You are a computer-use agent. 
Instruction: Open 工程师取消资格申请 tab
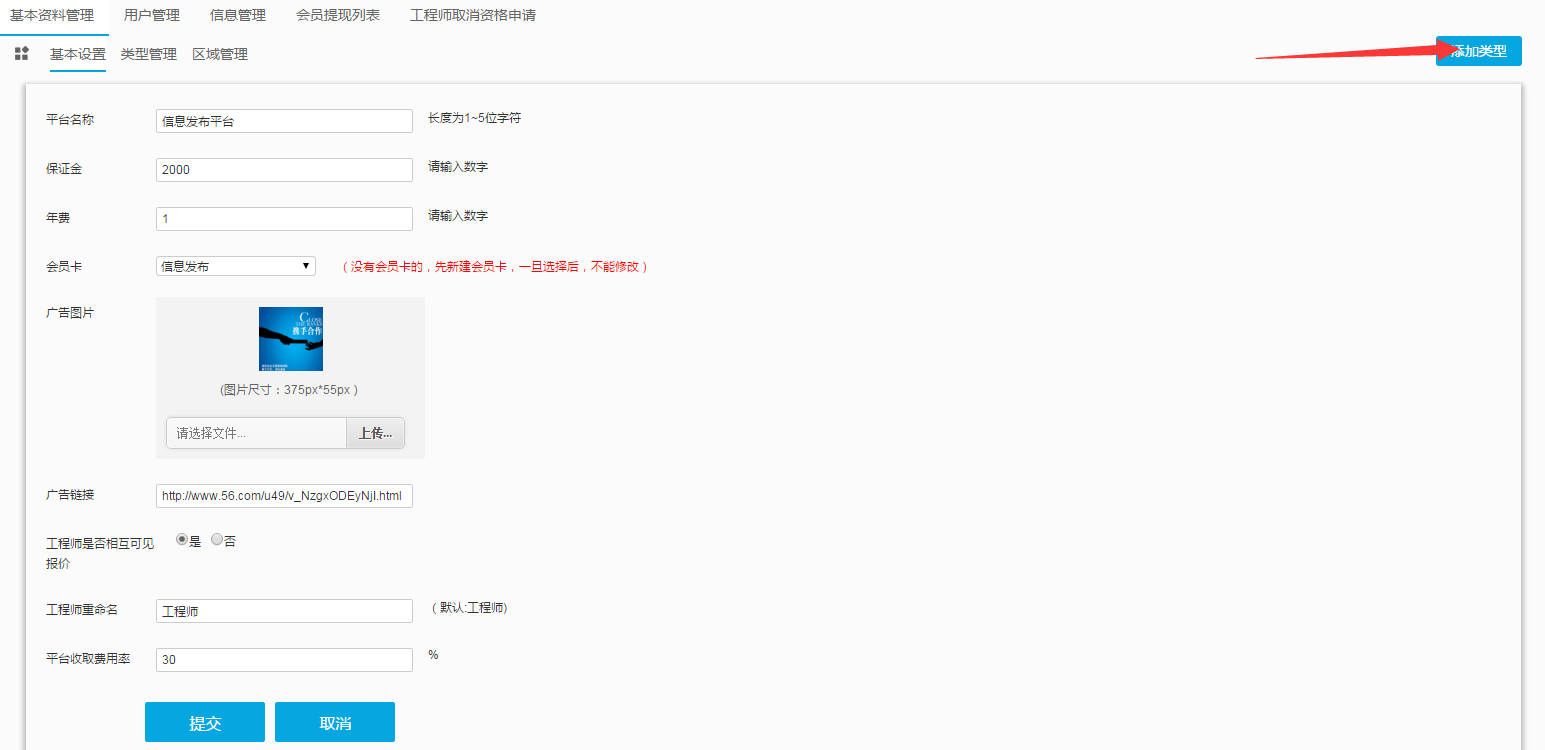click(473, 15)
